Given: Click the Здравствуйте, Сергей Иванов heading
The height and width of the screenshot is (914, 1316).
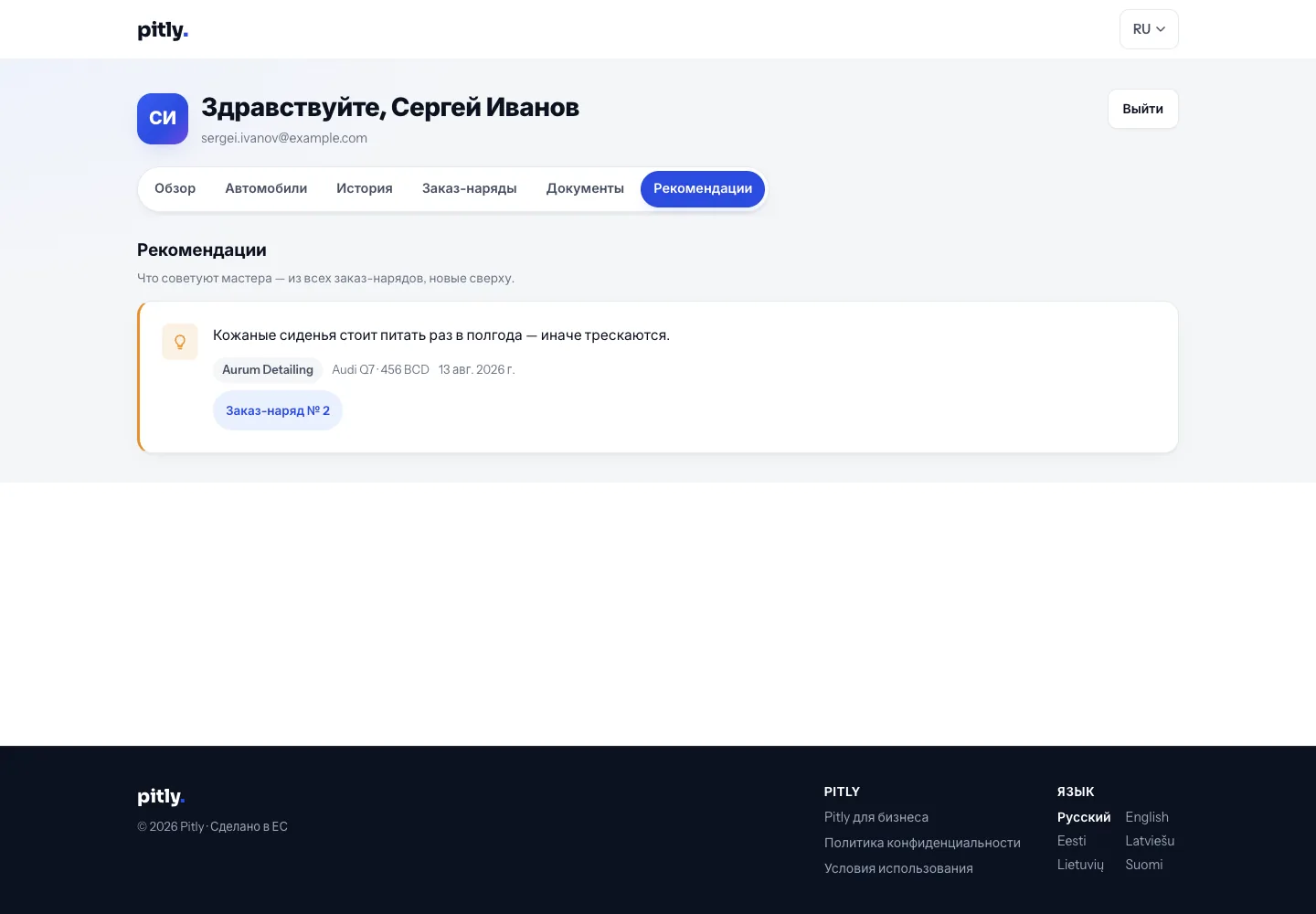Looking at the screenshot, I should (390, 108).
